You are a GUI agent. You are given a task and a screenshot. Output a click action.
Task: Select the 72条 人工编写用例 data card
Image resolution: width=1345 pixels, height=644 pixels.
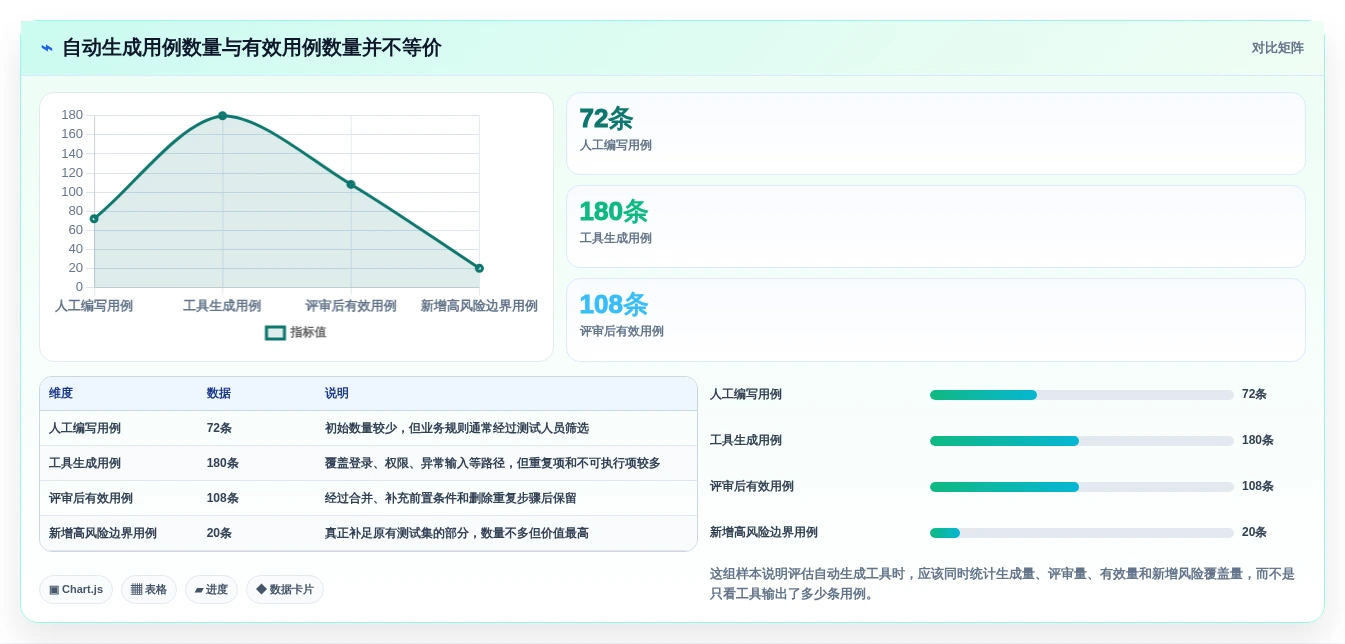tap(935, 134)
